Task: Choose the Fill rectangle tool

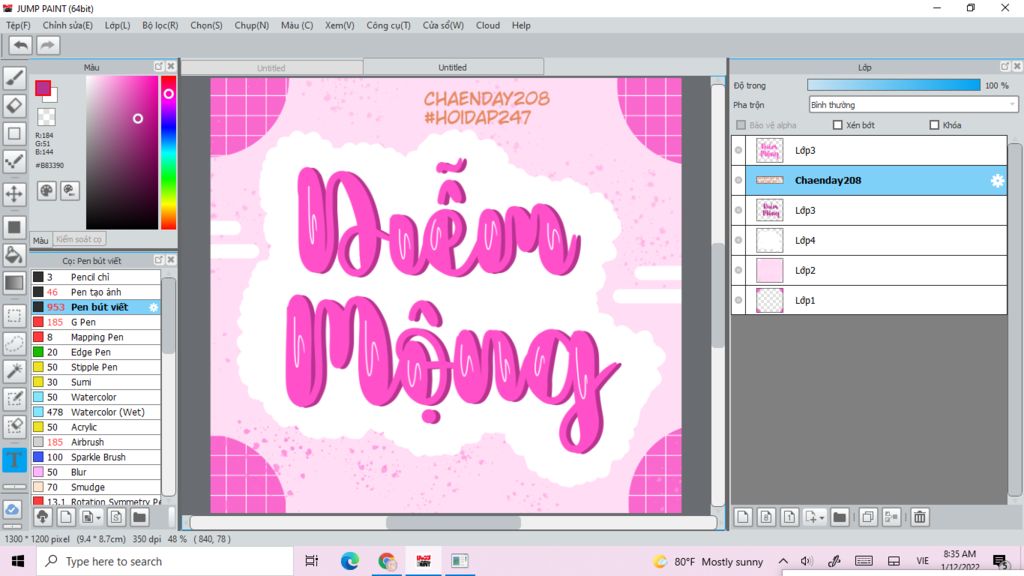Action: tap(14, 227)
